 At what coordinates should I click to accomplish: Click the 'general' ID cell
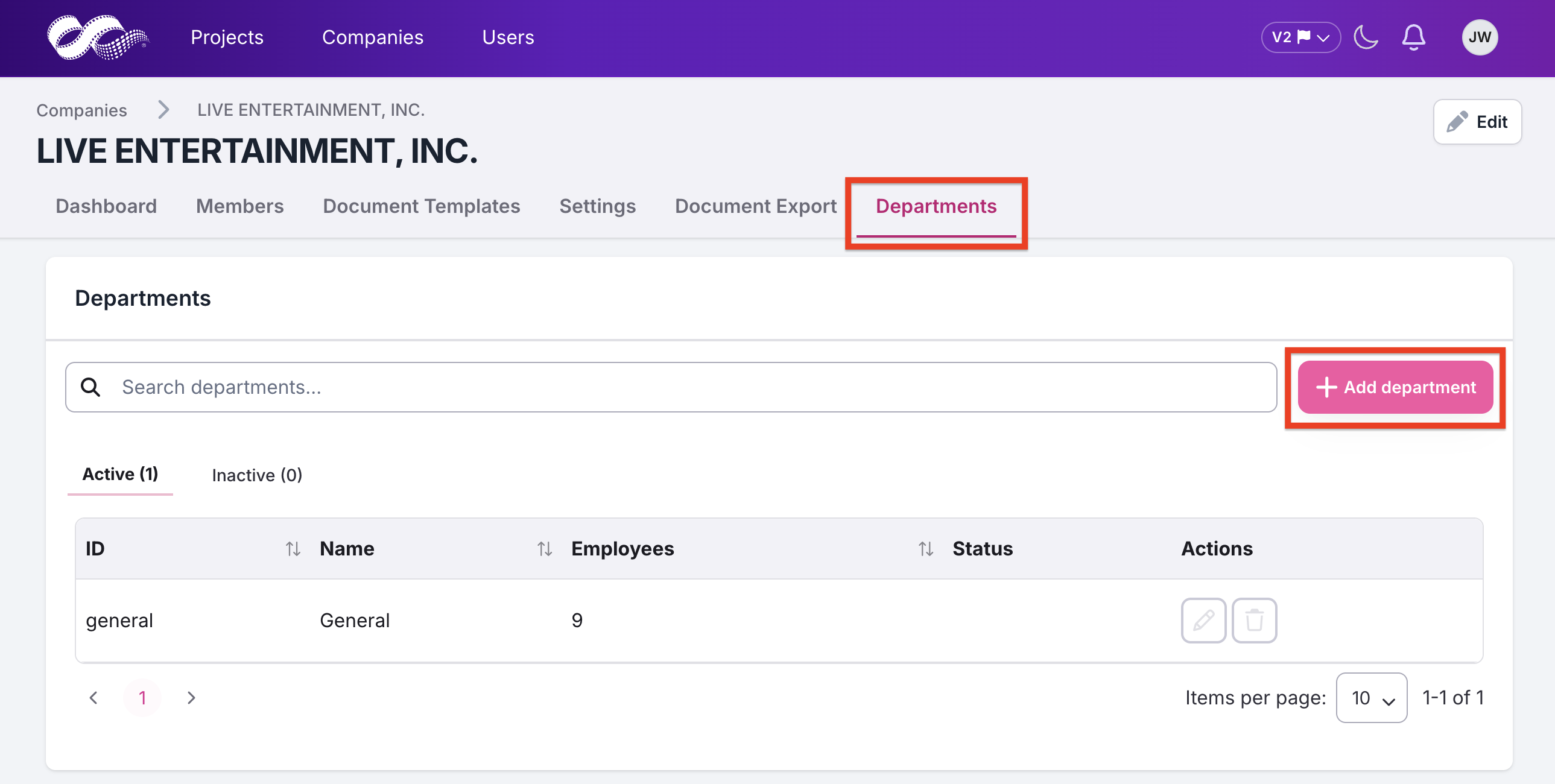tap(119, 621)
